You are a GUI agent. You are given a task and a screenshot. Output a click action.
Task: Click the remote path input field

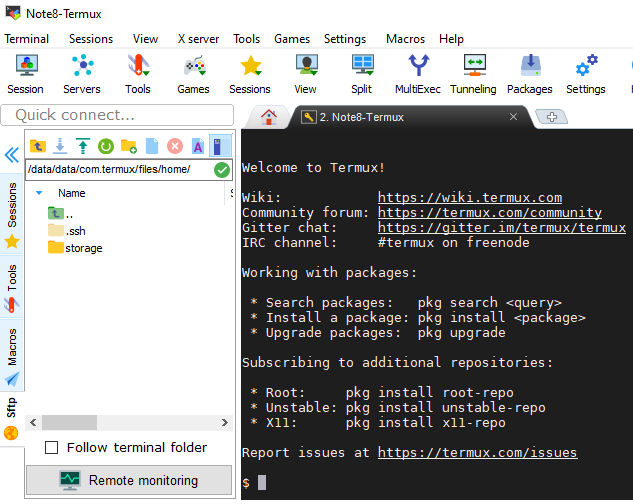pos(118,170)
